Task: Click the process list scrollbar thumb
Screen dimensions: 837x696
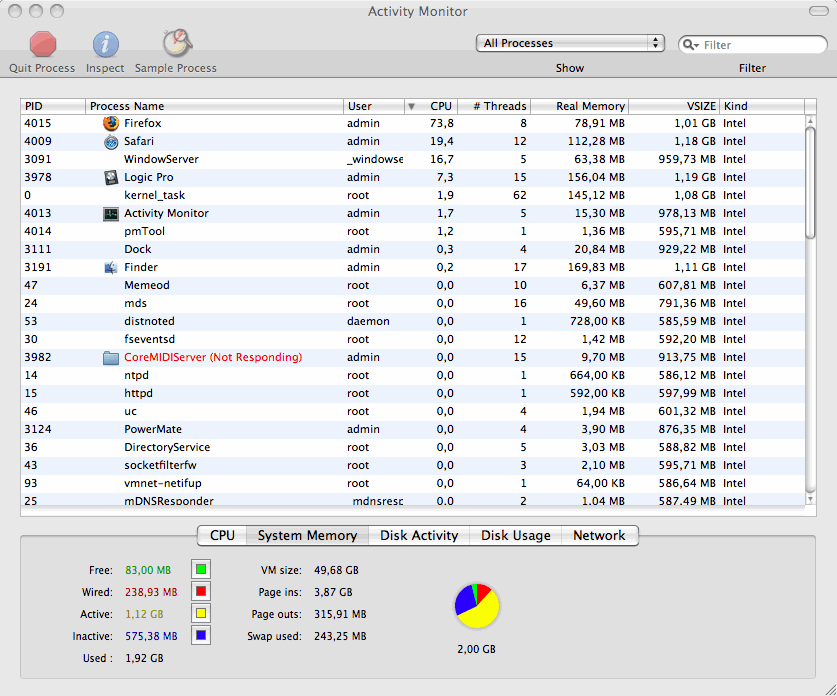Action: point(810,182)
